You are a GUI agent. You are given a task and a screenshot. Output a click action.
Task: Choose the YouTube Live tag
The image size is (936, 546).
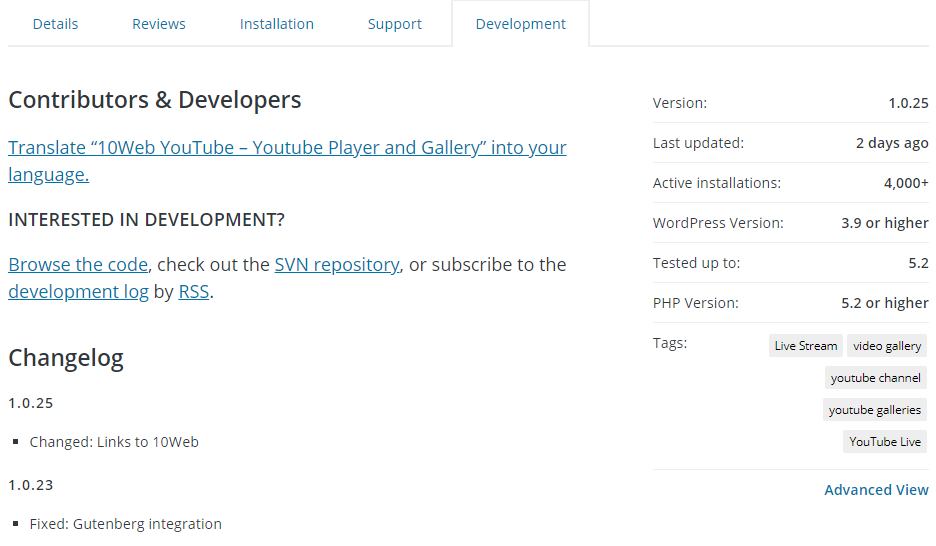pos(885,442)
